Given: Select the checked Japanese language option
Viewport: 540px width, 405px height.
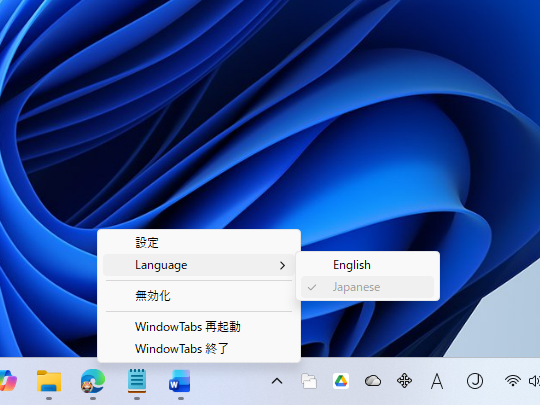Looking at the screenshot, I should pos(367,287).
